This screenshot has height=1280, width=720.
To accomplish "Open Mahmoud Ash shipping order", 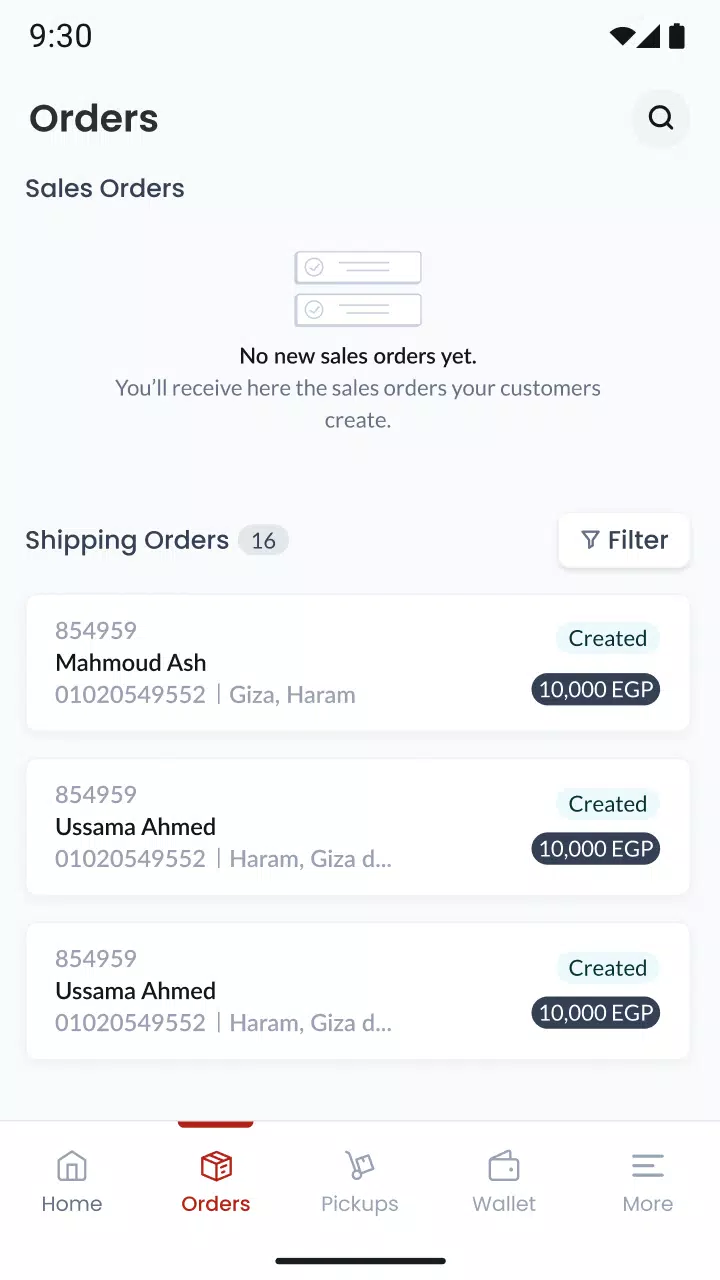I will (358, 663).
